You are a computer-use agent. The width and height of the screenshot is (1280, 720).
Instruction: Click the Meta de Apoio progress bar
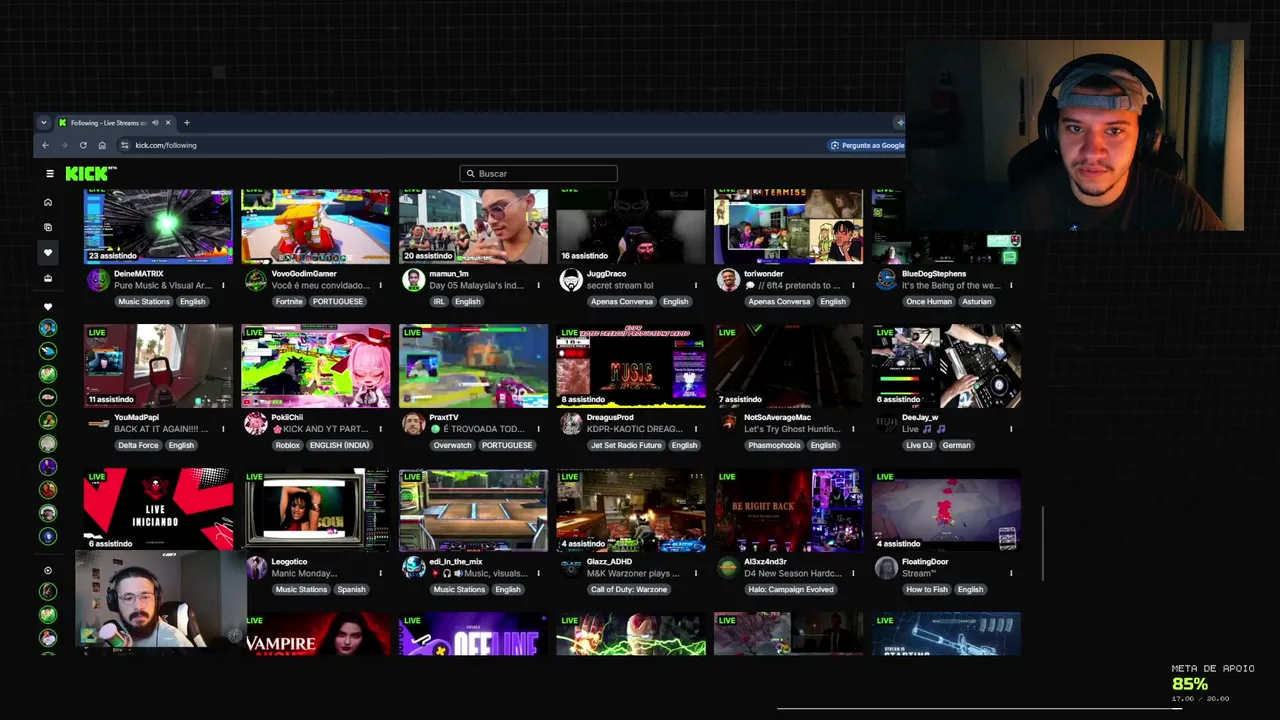pos(980,708)
